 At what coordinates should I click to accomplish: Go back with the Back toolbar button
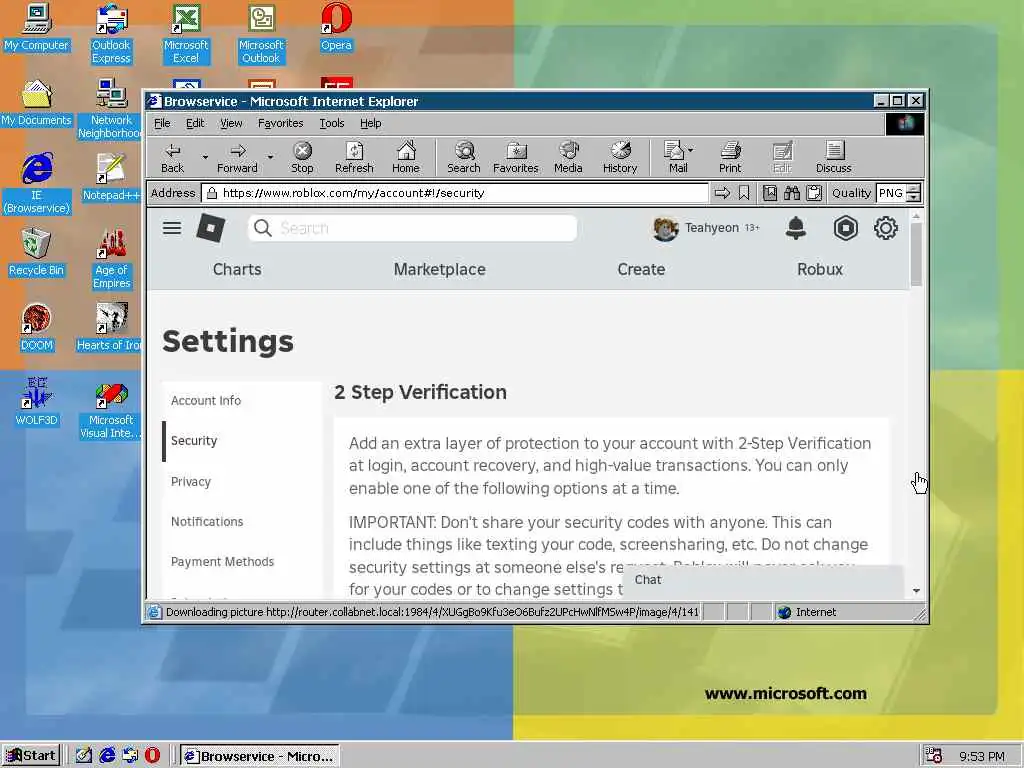click(x=172, y=157)
